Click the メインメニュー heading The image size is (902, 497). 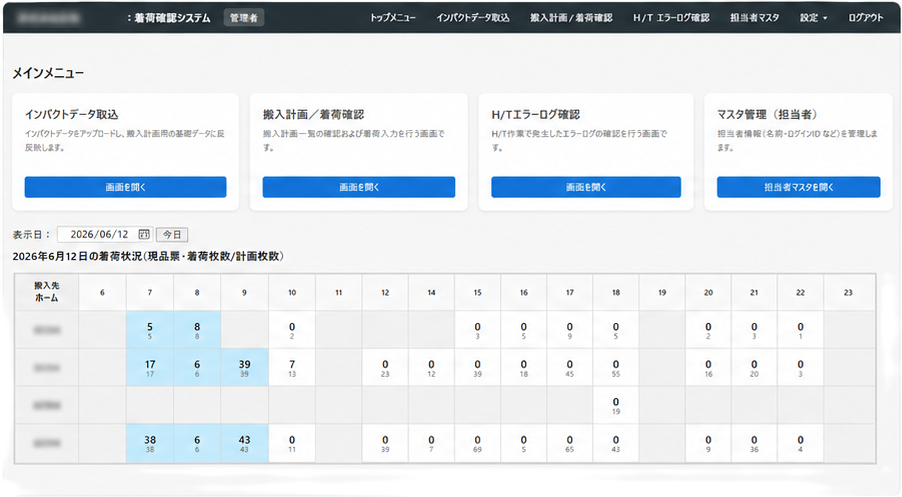coord(48,73)
